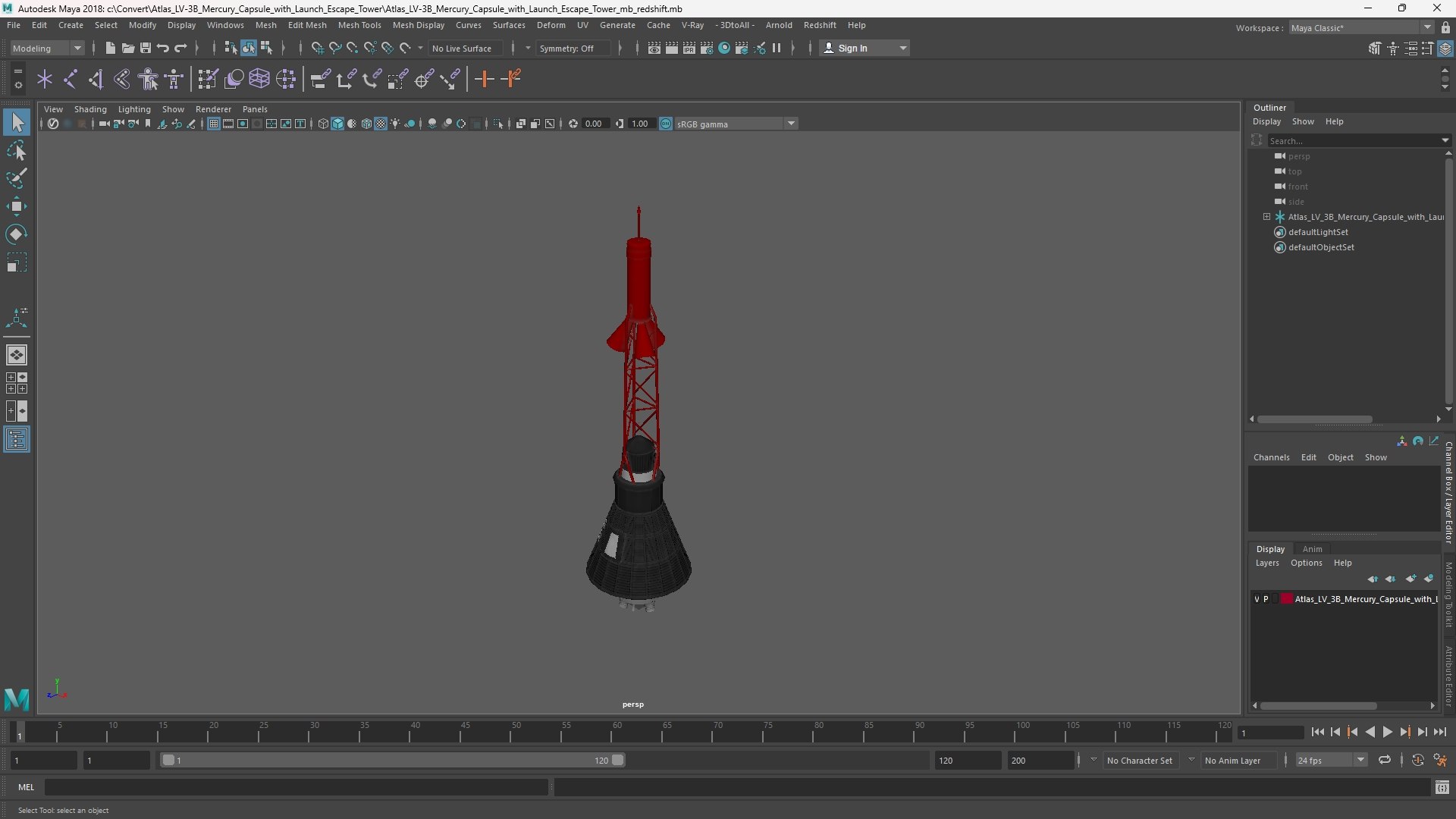Screen dimensions: 1456x819
Task: Open the No Character Set dropdown
Action: pyautogui.click(x=1141, y=760)
